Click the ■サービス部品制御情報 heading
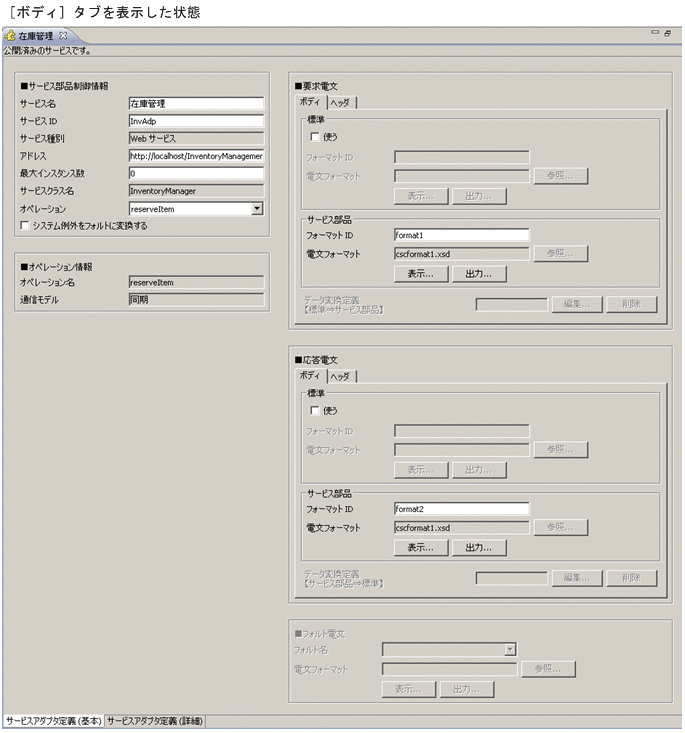The height and width of the screenshot is (733, 685). point(64,86)
